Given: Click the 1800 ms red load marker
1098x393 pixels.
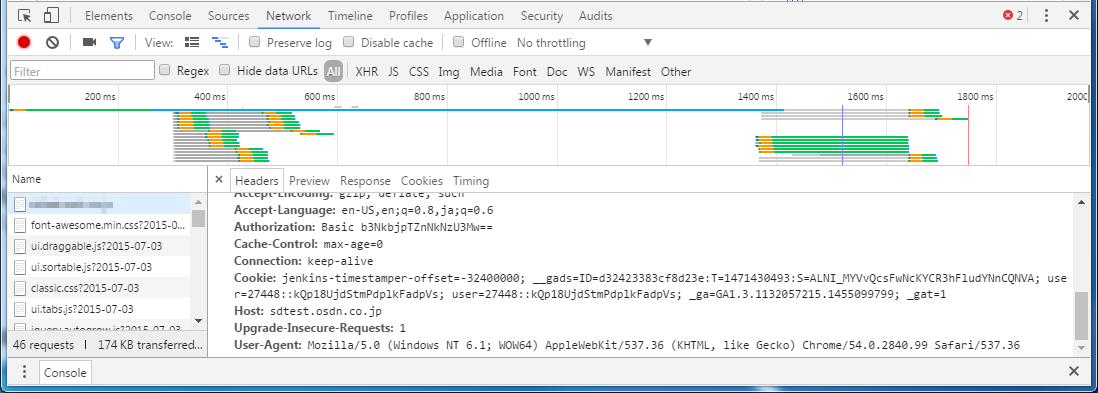Looking at the screenshot, I should coord(968,135).
